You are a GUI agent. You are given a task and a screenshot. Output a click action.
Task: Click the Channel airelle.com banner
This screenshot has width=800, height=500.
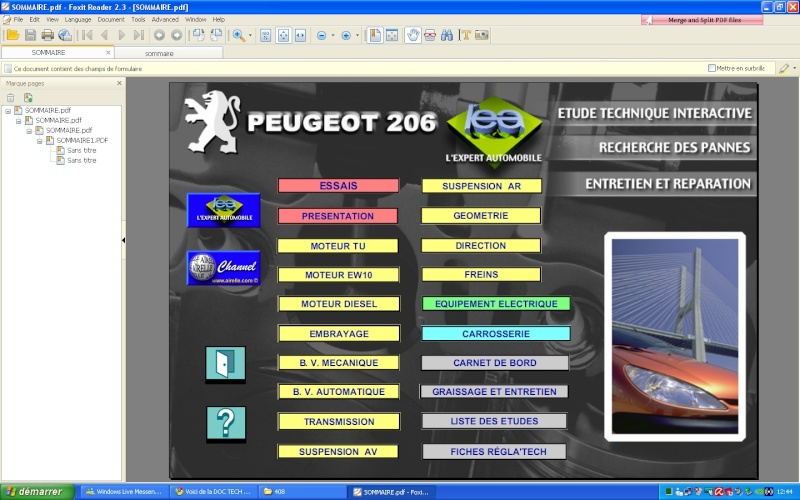pos(223,268)
